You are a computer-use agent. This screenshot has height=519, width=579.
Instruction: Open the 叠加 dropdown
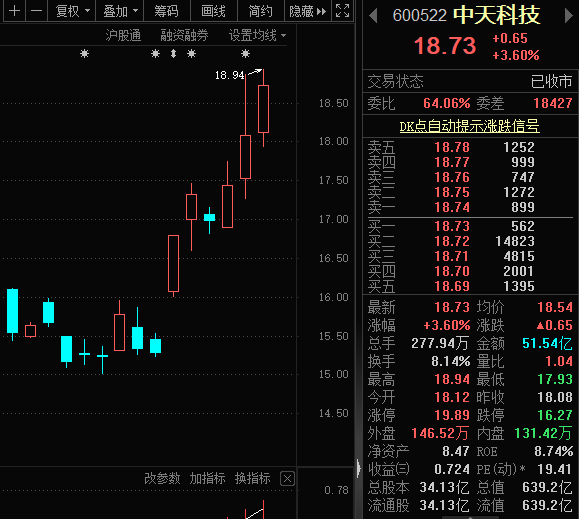tap(119, 11)
